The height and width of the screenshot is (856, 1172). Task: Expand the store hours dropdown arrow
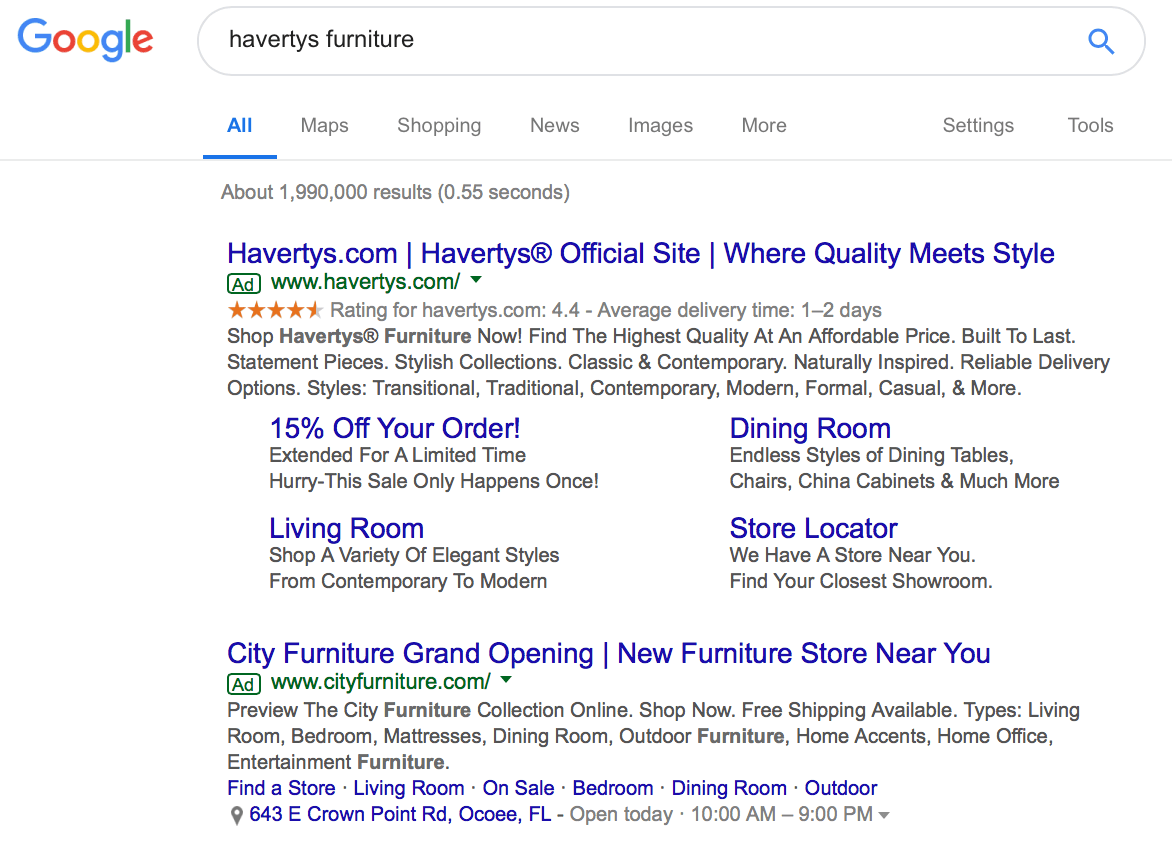[884, 816]
